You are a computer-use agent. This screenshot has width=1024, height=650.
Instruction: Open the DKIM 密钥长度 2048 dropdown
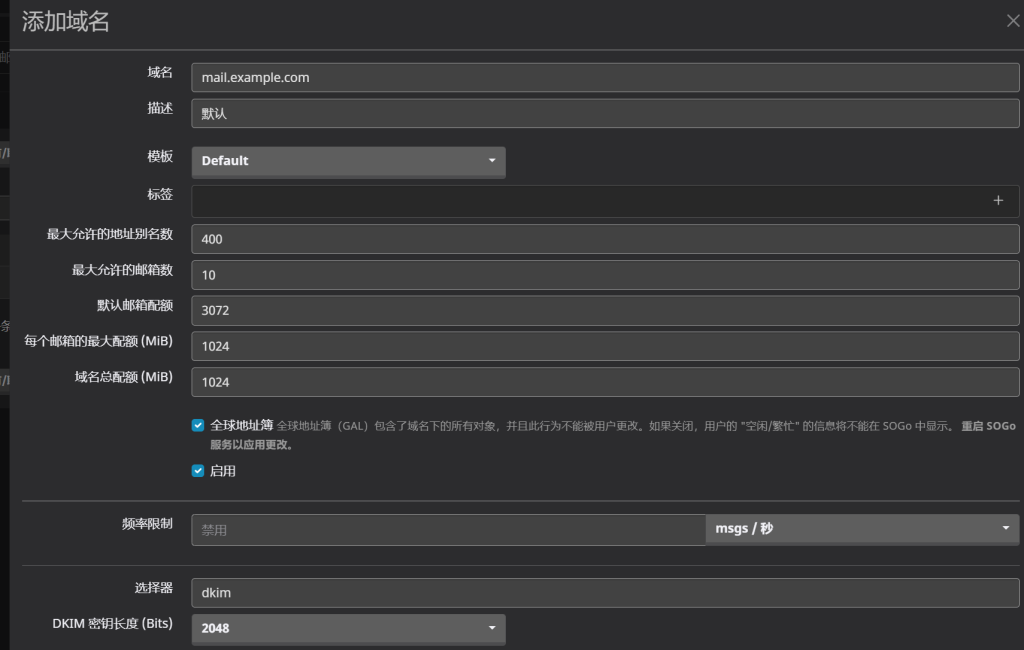[348, 629]
